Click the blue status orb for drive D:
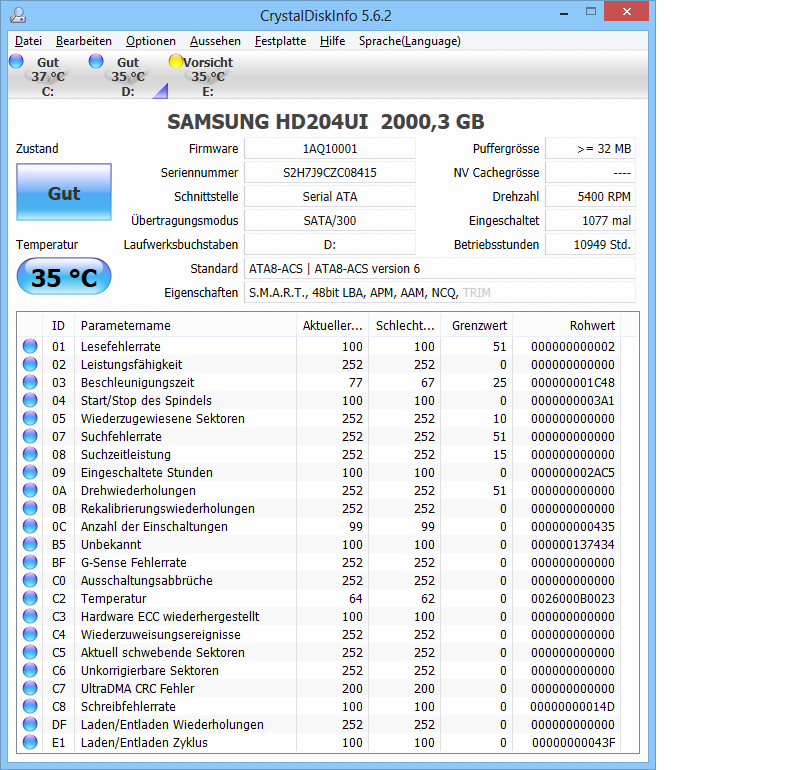The image size is (800, 770). [x=96, y=61]
